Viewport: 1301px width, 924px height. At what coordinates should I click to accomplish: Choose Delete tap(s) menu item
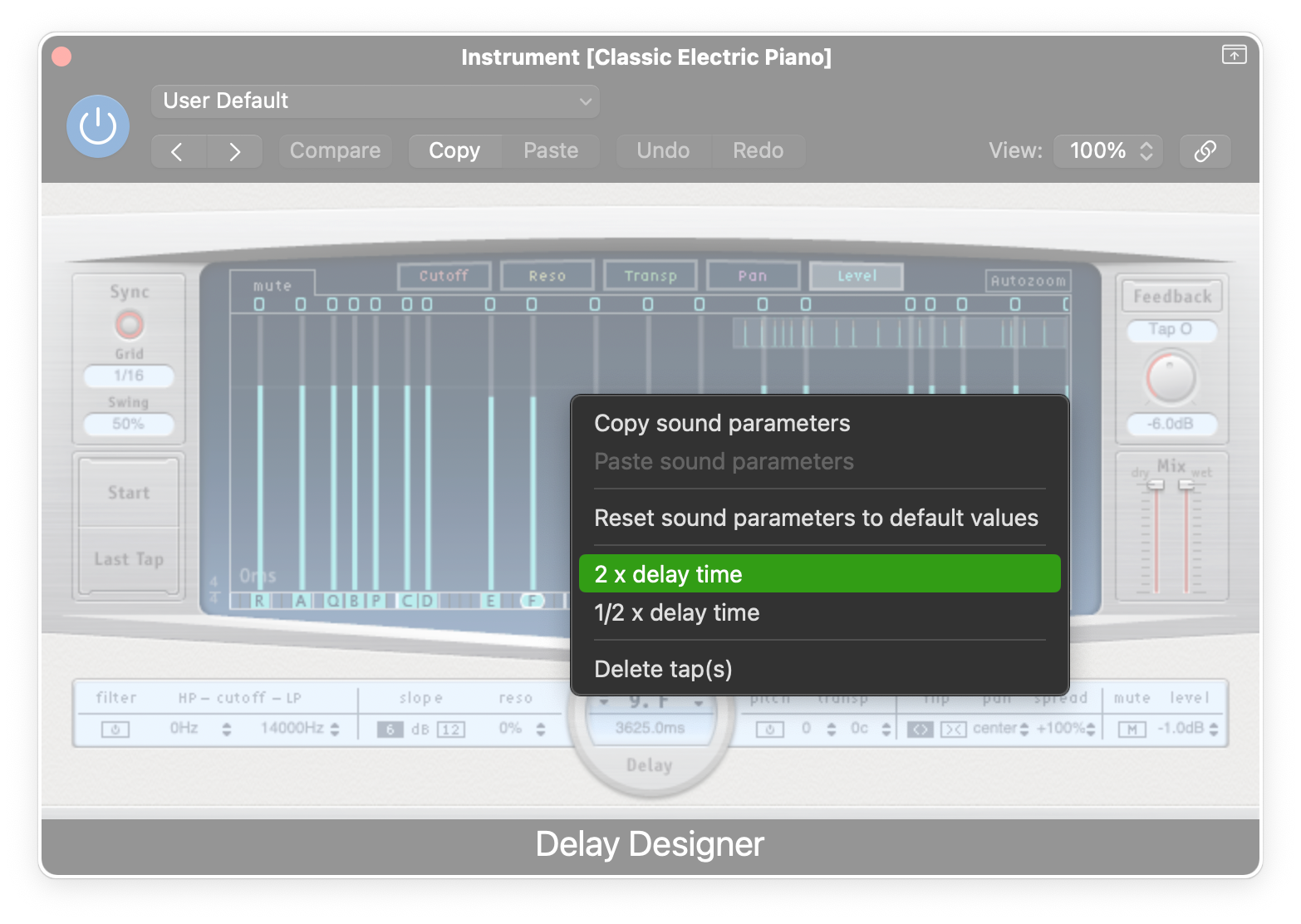(x=819, y=670)
